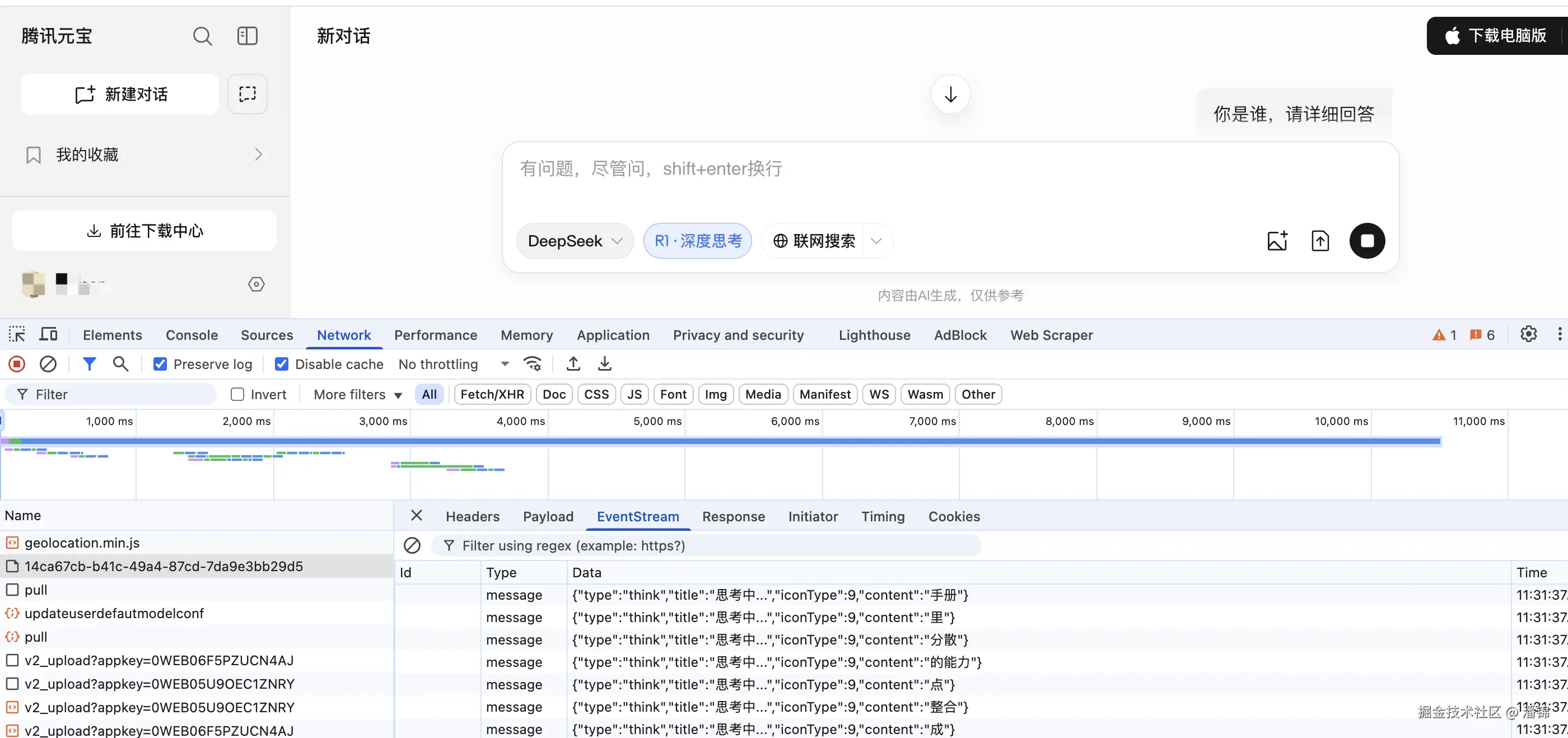Click the 新建对话 button
The height and width of the screenshot is (738, 1568).
click(120, 94)
